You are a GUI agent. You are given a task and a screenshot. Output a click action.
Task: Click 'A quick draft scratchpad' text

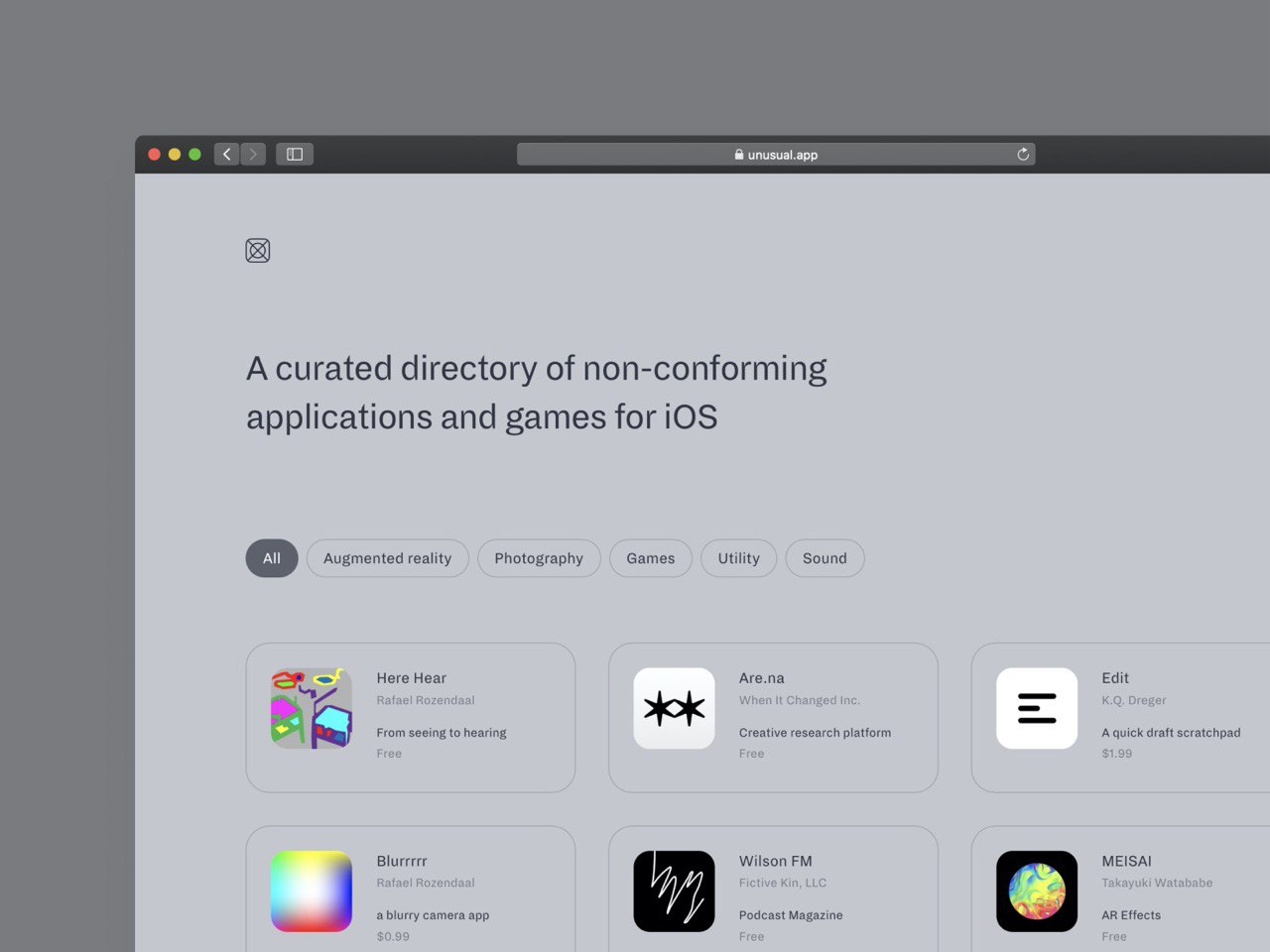1171,733
